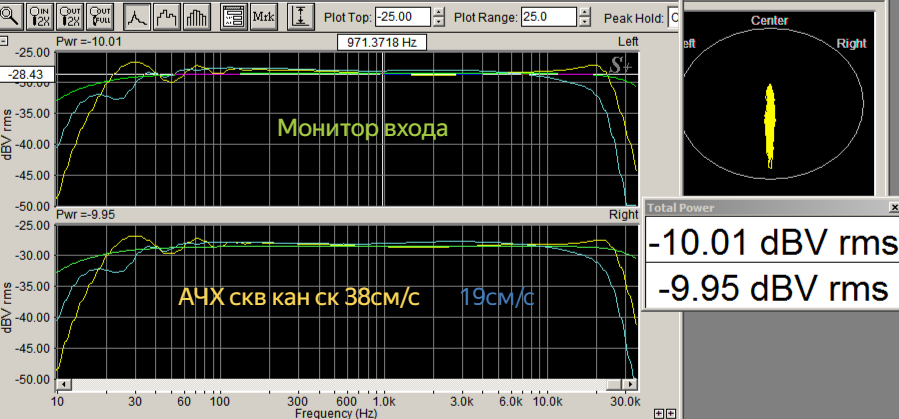This screenshot has width=899, height=419.
Task: Click the Plot Top: label
Action: pyautogui.click(x=347, y=18)
